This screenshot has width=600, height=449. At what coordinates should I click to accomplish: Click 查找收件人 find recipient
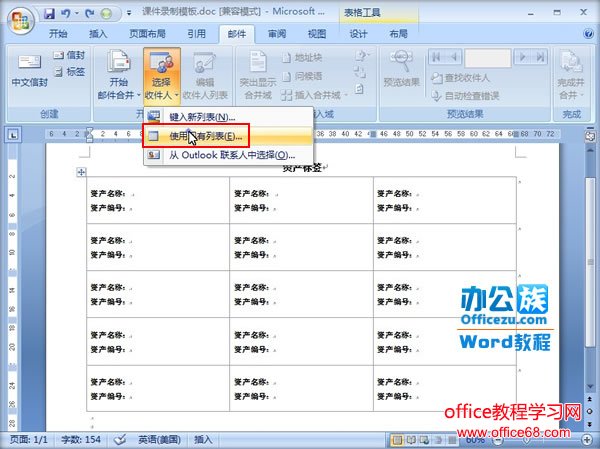[x=461, y=78]
